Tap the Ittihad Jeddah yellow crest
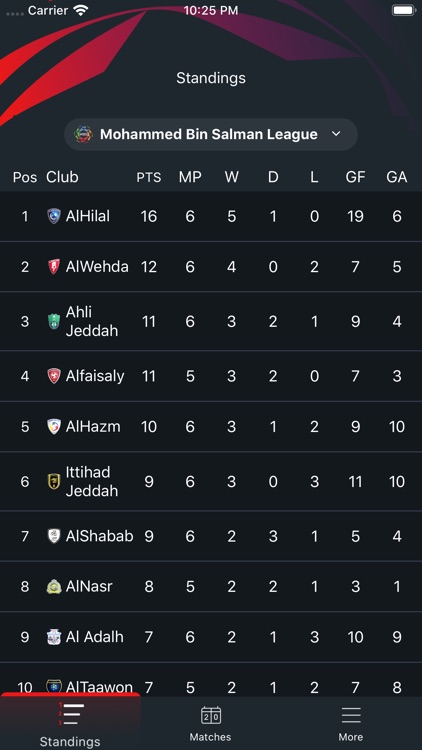The height and width of the screenshot is (750, 422). 54,481
